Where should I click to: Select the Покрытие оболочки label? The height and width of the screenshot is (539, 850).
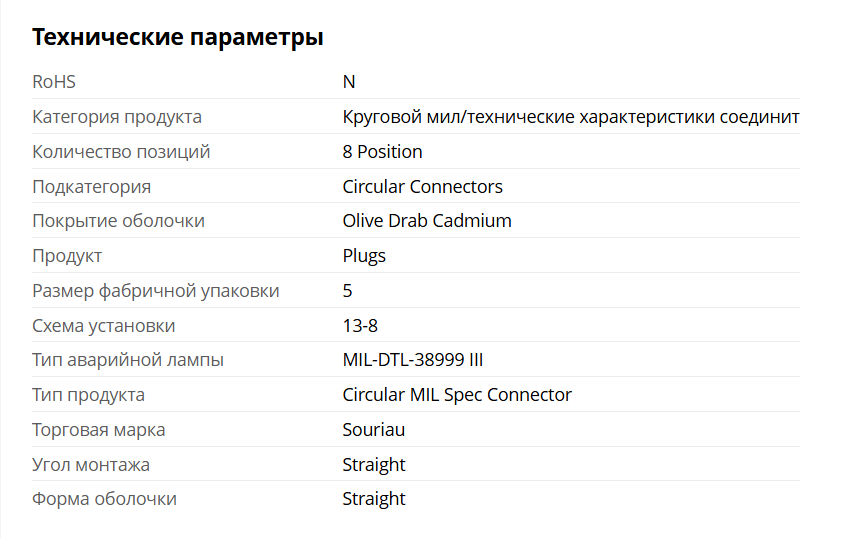[118, 221]
